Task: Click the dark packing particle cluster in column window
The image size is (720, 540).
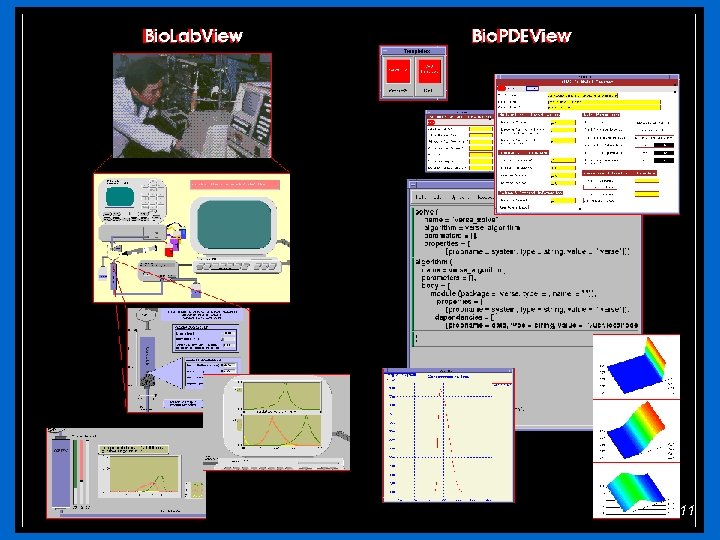Action: 147,380
